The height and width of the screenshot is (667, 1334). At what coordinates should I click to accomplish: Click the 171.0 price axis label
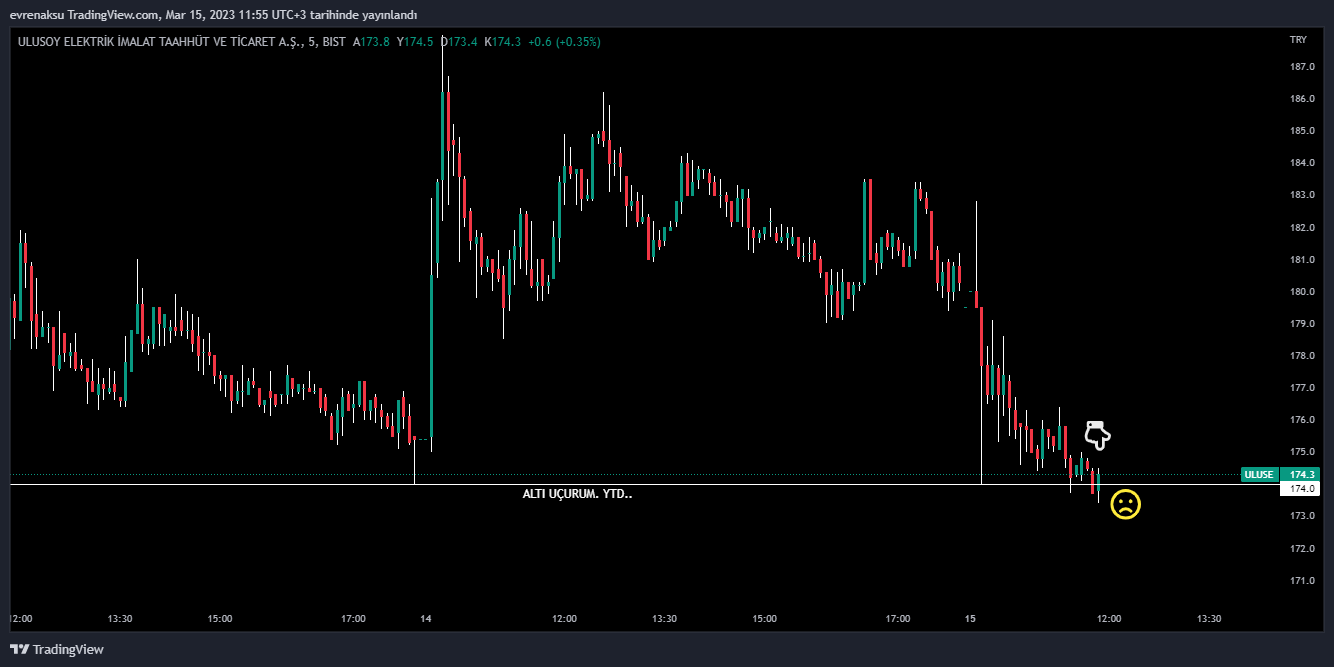point(1301,581)
